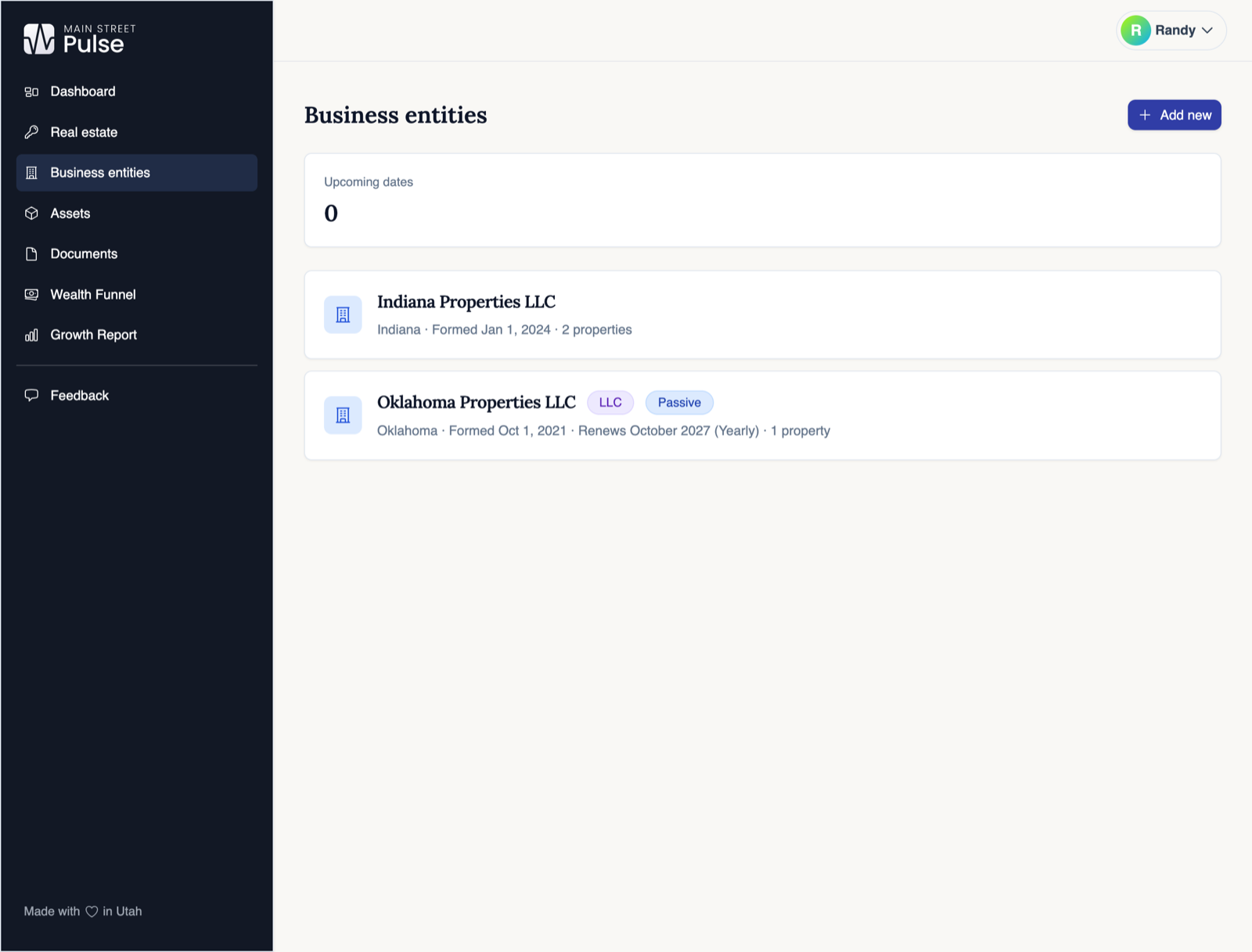Click the Upcoming dates count 0
The image size is (1252, 952).
331,214
